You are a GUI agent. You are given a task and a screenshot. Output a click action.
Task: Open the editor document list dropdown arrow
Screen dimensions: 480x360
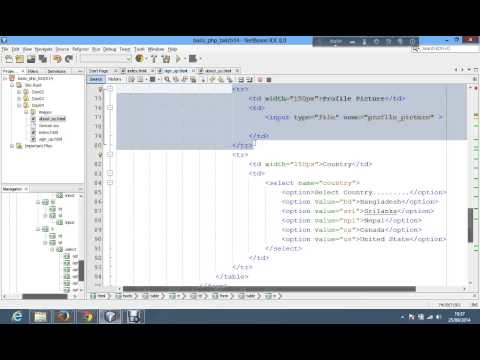469,70
